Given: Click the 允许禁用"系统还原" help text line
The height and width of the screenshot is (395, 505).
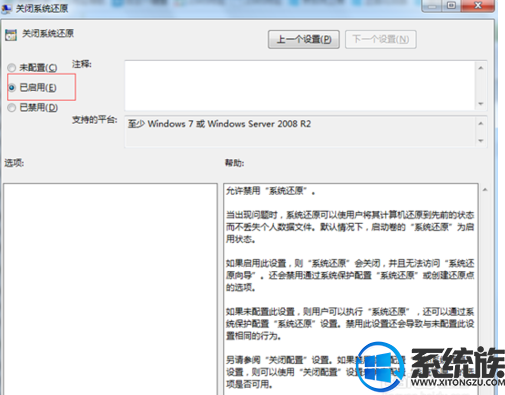Looking at the screenshot, I should click(270, 191).
